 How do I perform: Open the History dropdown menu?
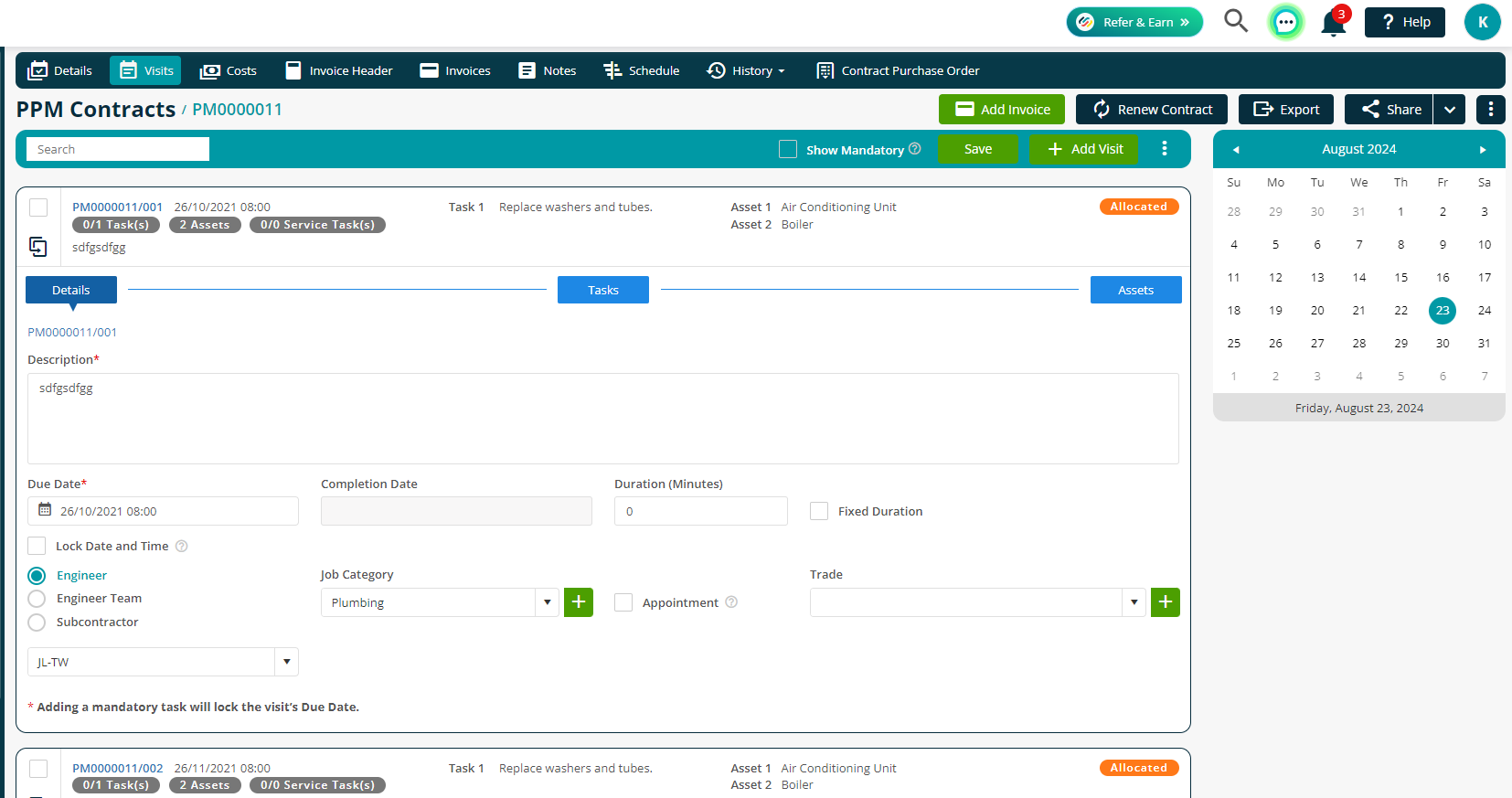pyautogui.click(x=746, y=70)
